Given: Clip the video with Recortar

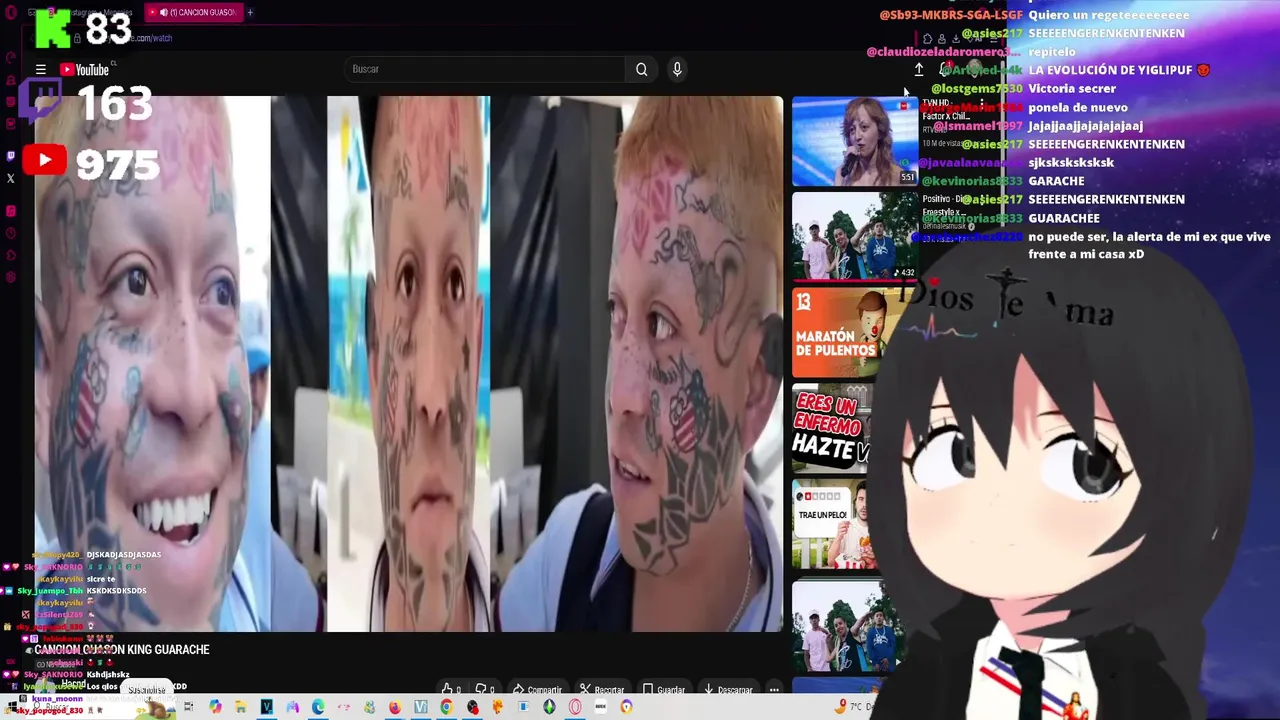Looking at the screenshot, I should point(602,689).
